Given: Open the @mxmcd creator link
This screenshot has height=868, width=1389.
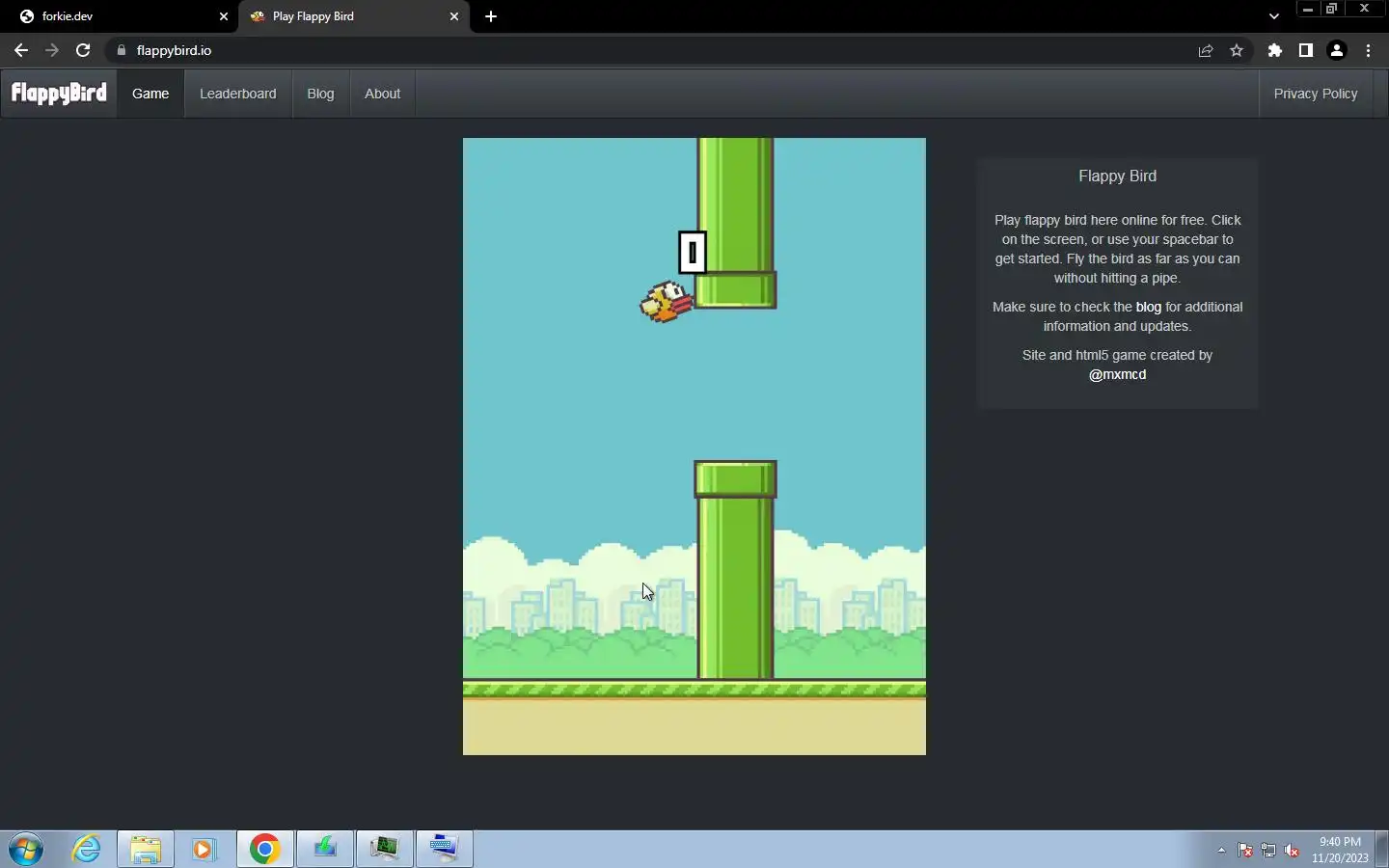Looking at the screenshot, I should 1117,374.
